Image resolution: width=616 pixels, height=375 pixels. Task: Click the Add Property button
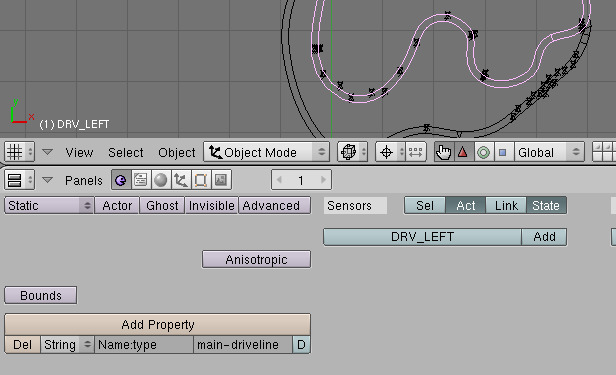(158, 324)
